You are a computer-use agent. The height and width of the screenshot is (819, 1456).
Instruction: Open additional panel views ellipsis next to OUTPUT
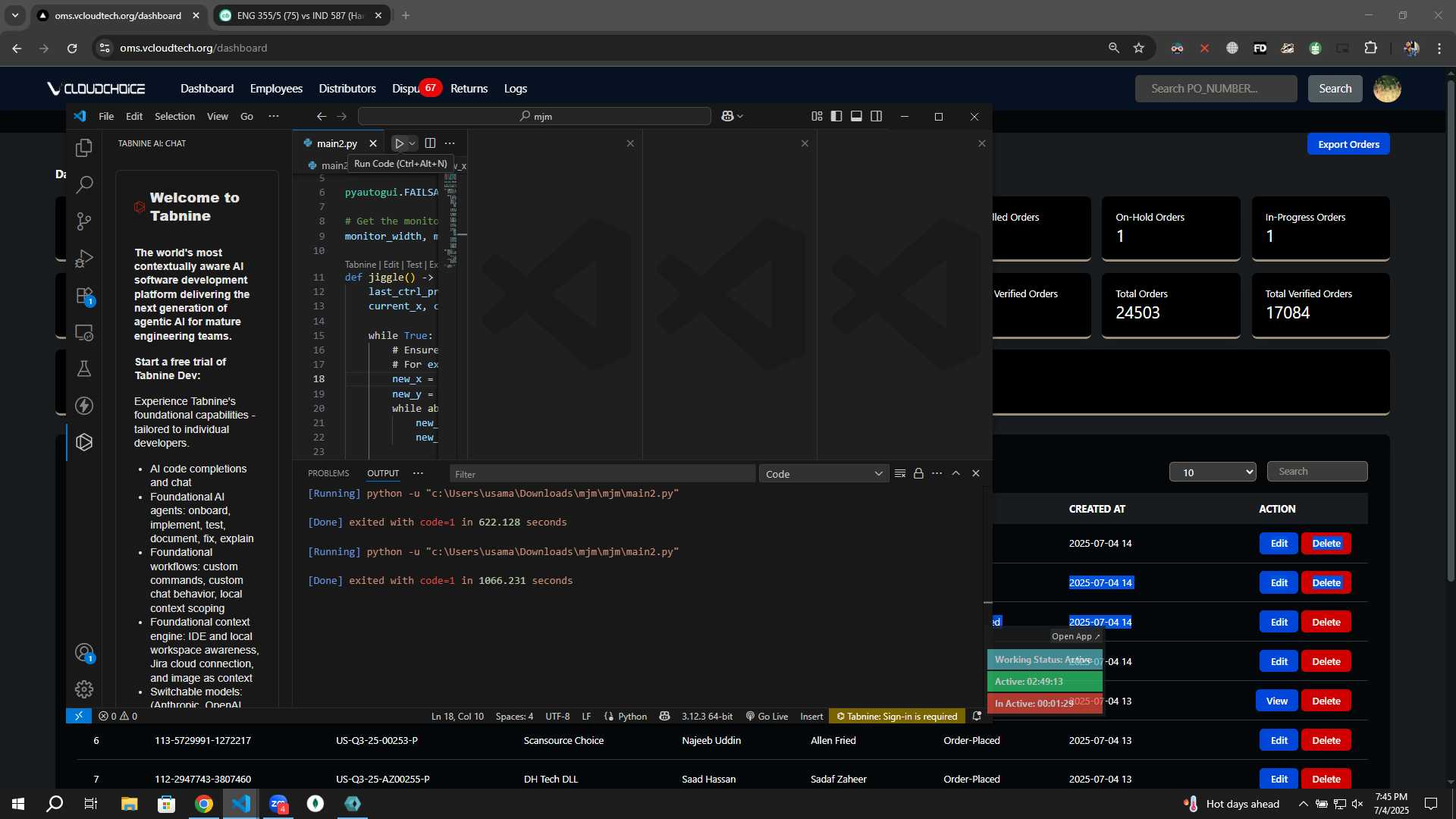click(x=418, y=473)
